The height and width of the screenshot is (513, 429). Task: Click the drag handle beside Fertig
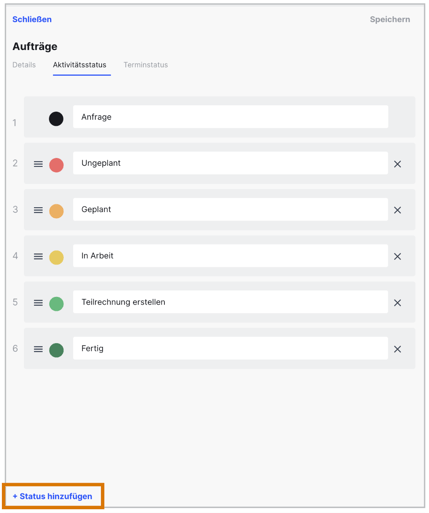click(38, 349)
